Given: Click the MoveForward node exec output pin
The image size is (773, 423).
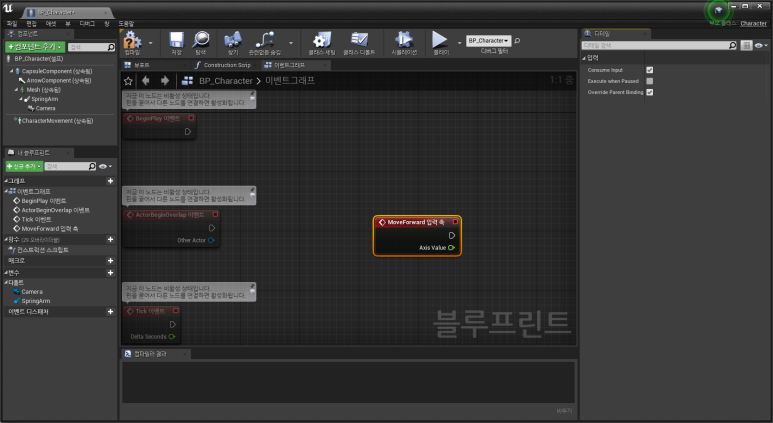Looking at the screenshot, I should (452, 236).
